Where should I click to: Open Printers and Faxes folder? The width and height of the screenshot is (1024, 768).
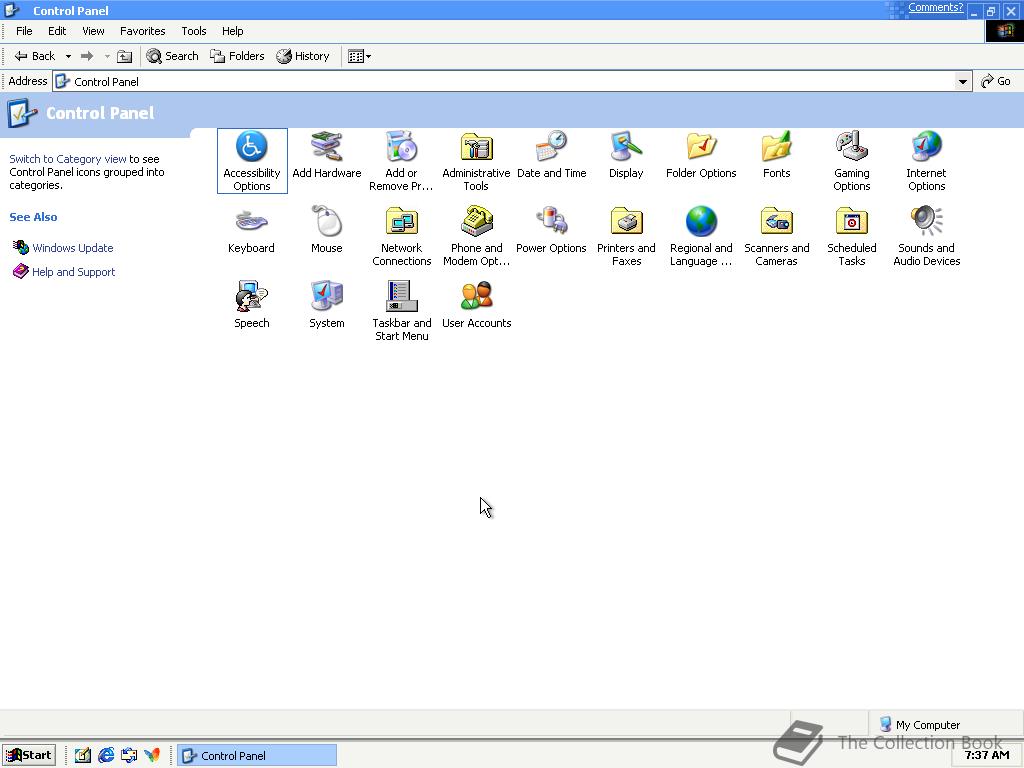pyautogui.click(x=626, y=236)
